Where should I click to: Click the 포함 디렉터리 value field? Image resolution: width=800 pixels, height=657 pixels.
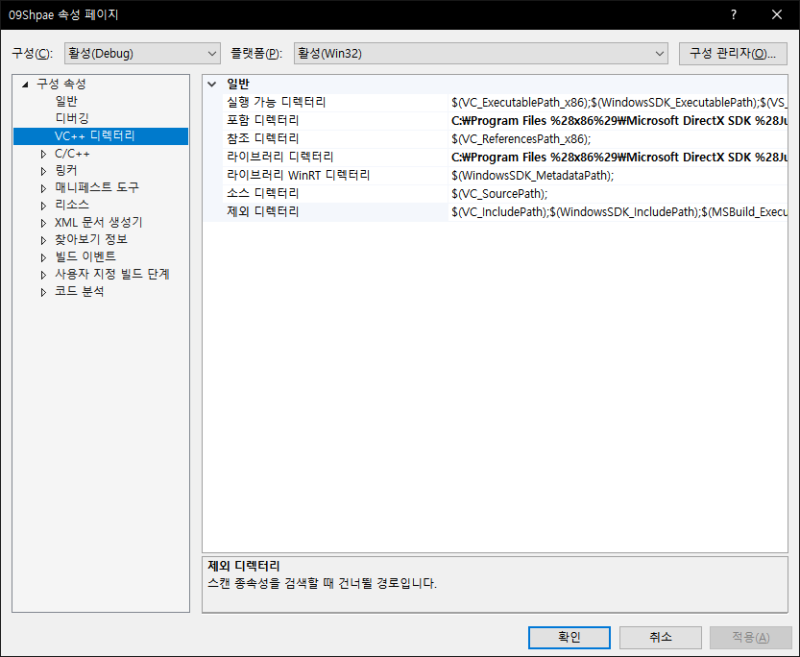[x=600, y=119]
